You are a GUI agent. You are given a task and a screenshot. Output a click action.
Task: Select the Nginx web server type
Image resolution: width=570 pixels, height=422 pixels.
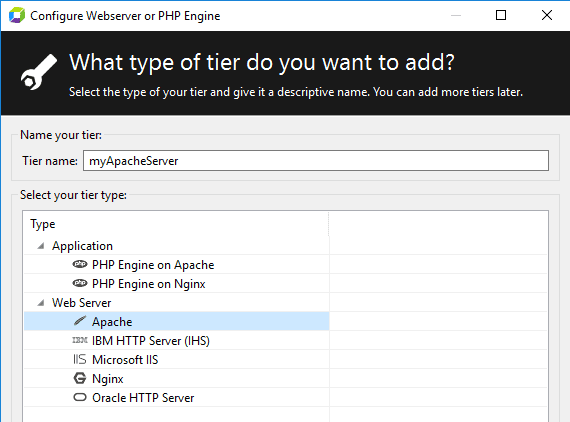click(177, 378)
